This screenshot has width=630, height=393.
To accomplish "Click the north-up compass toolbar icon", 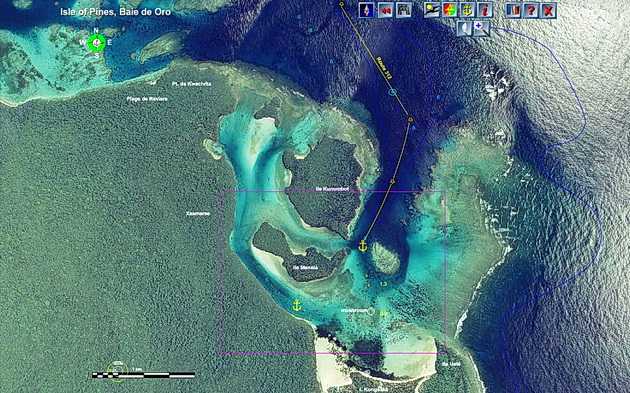I will pyautogui.click(x=366, y=10).
